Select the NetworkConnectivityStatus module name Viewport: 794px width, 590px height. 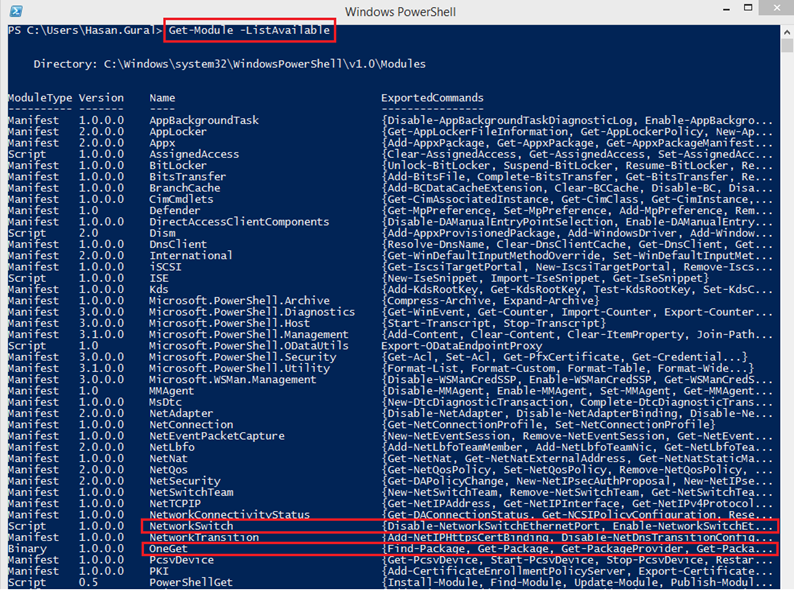click(x=229, y=515)
